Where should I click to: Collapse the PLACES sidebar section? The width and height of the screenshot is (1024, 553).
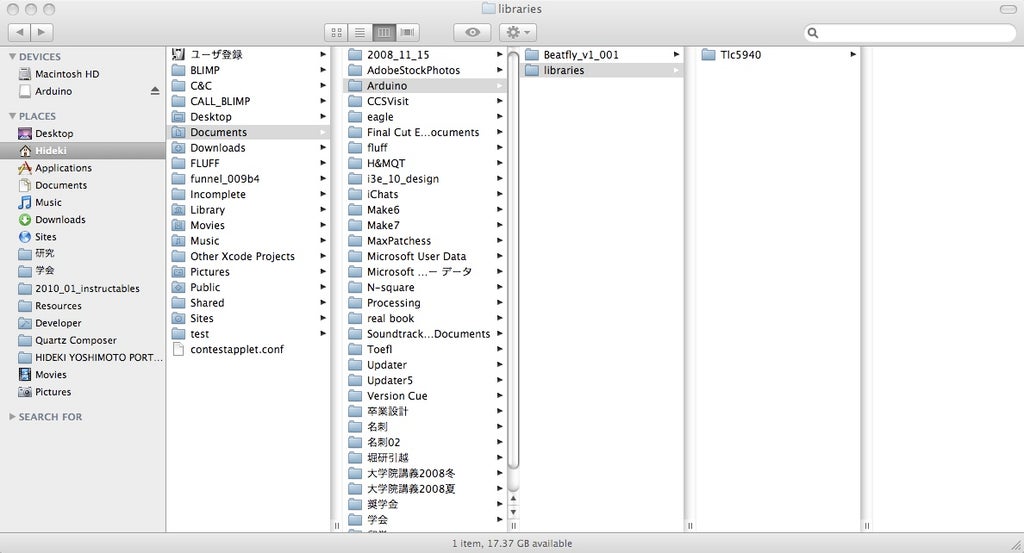pyautogui.click(x=12, y=116)
